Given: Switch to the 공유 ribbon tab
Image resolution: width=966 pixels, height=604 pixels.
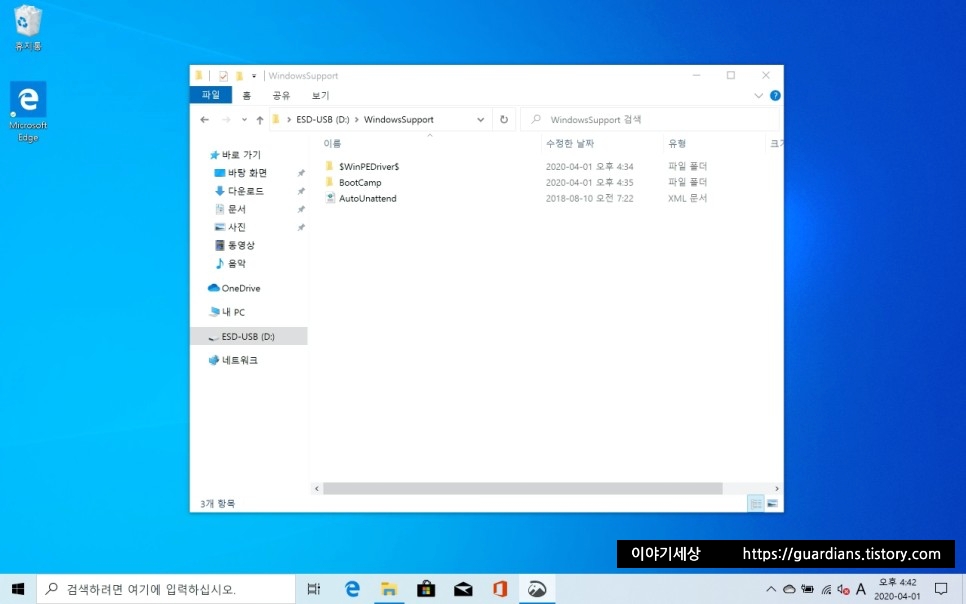Looking at the screenshot, I should tap(281, 96).
